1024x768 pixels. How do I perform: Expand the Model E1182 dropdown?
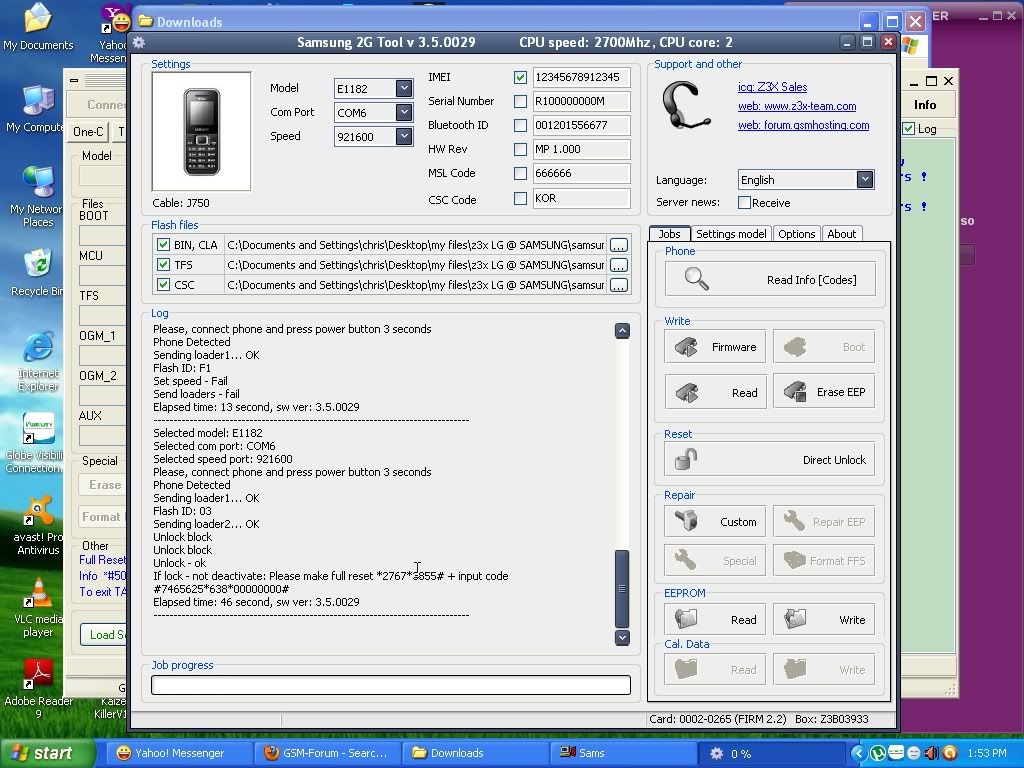[x=404, y=88]
